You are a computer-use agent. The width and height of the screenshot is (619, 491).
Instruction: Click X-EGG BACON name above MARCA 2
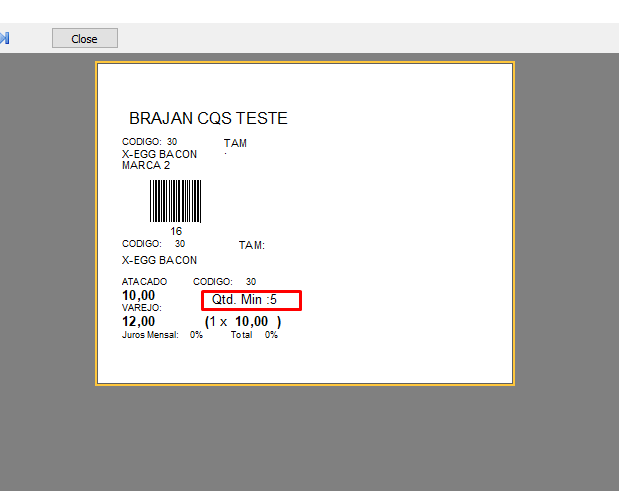tap(159, 154)
